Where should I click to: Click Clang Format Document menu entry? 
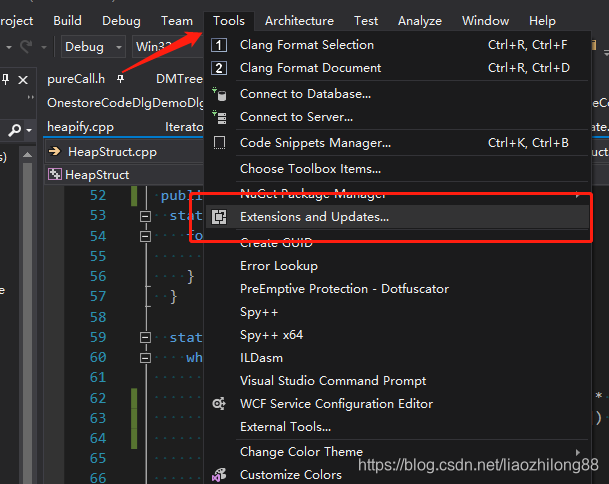click(397, 68)
